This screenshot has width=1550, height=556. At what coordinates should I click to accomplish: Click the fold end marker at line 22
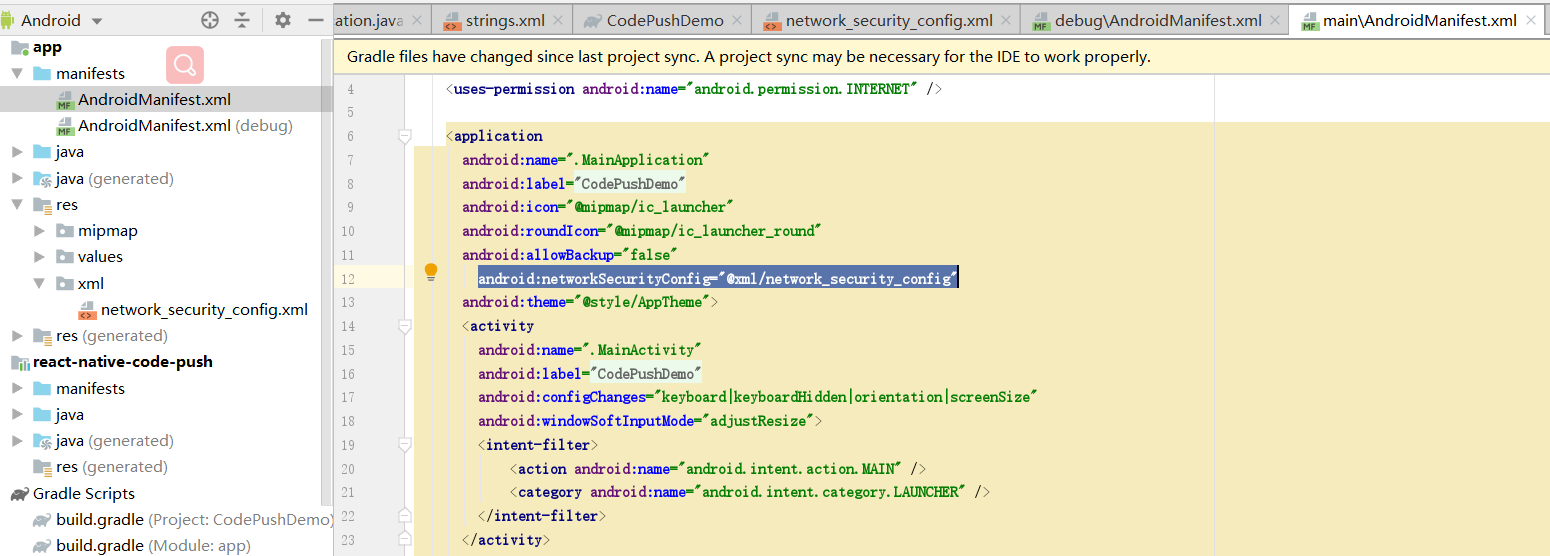pyautogui.click(x=405, y=516)
